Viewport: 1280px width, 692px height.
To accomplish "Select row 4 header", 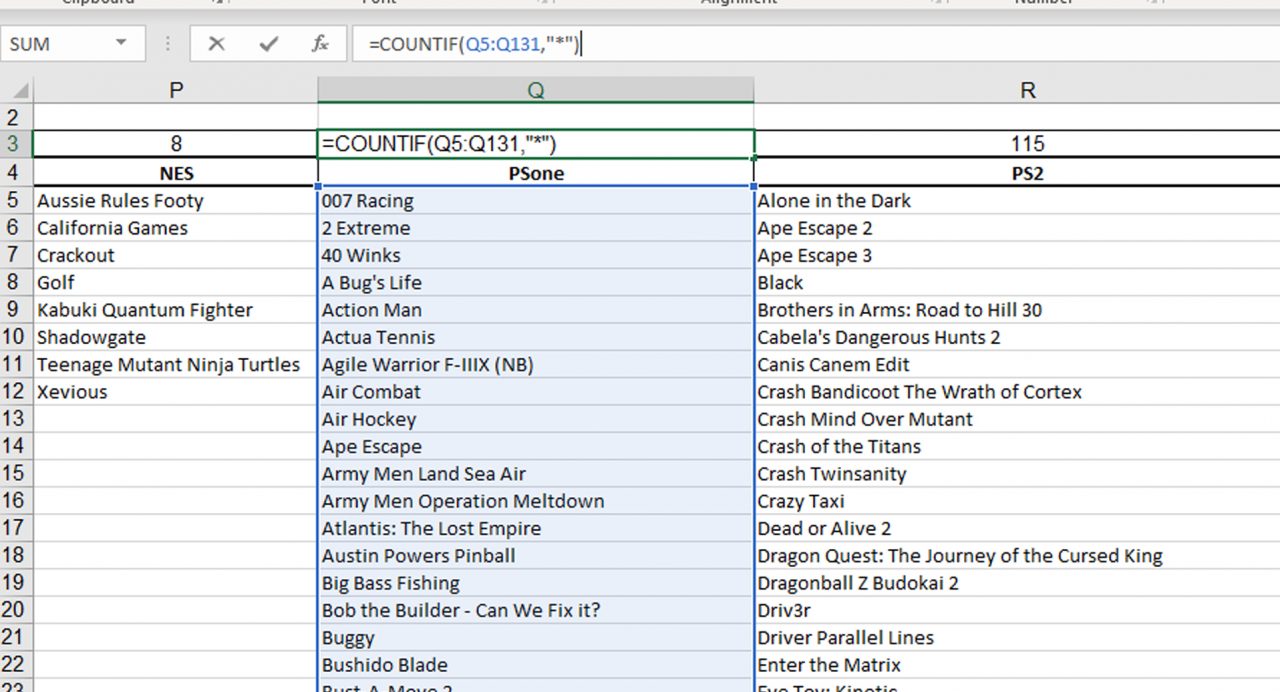I will coord(13,173).
